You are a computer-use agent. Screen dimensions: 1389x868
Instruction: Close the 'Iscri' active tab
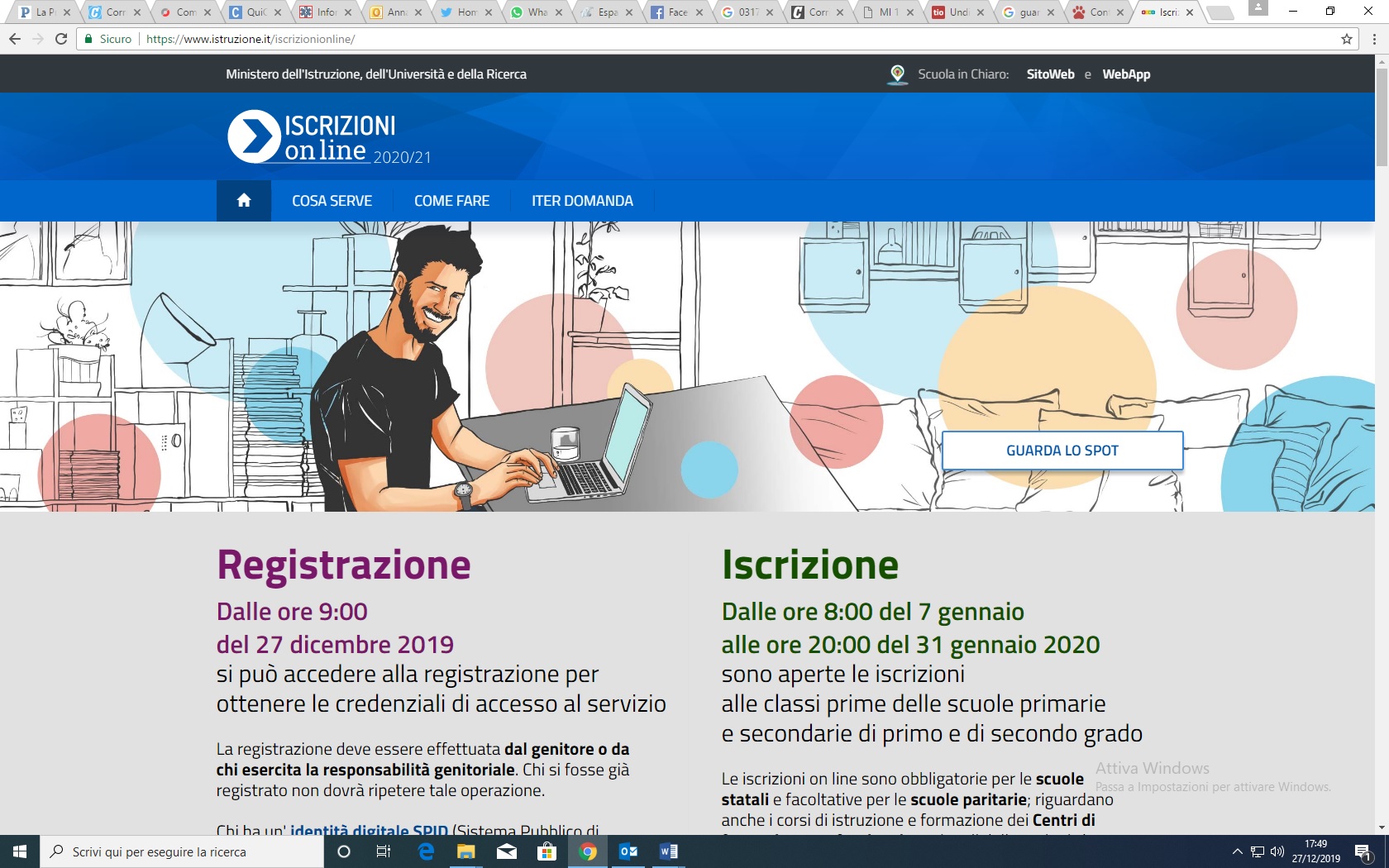(x=1190, y=12)
